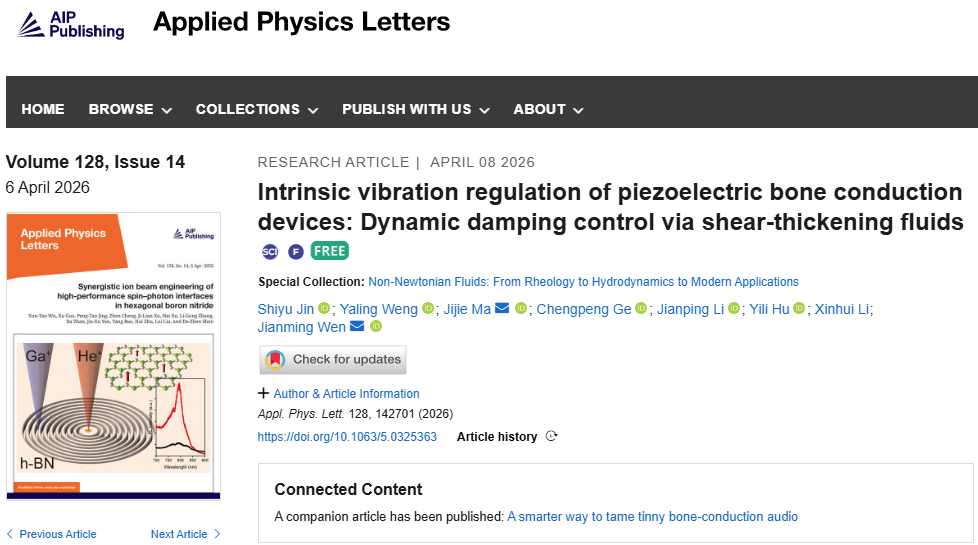Open Chengpeng Ge's ORCID icon
The width and height of the screenshot is (978, 545).
[x=642, y=309]
